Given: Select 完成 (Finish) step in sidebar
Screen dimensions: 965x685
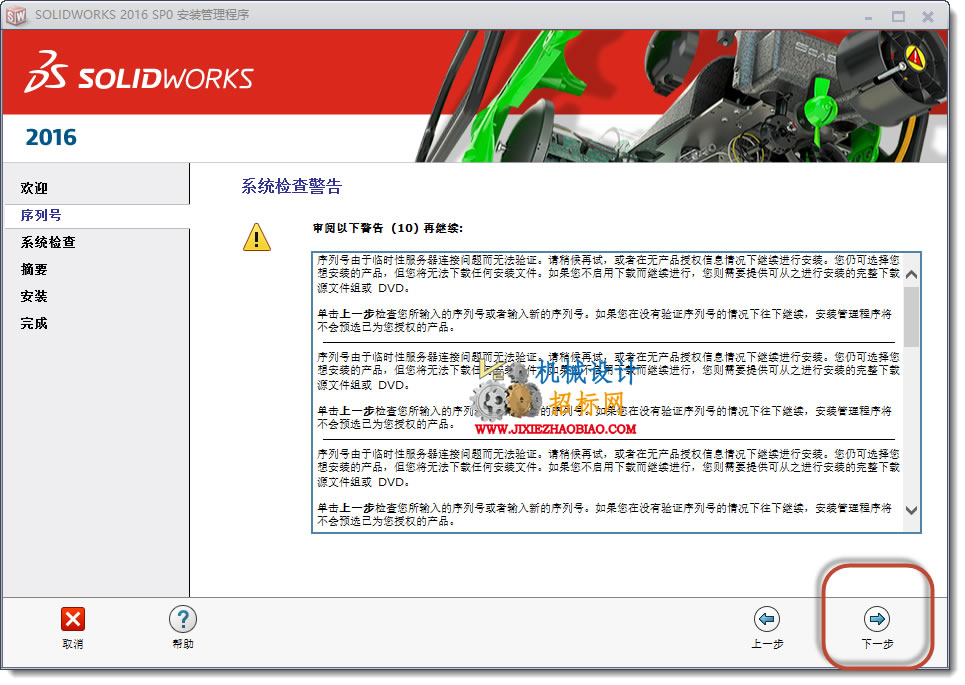Looking at the screenshot, I should click(34, 324).
